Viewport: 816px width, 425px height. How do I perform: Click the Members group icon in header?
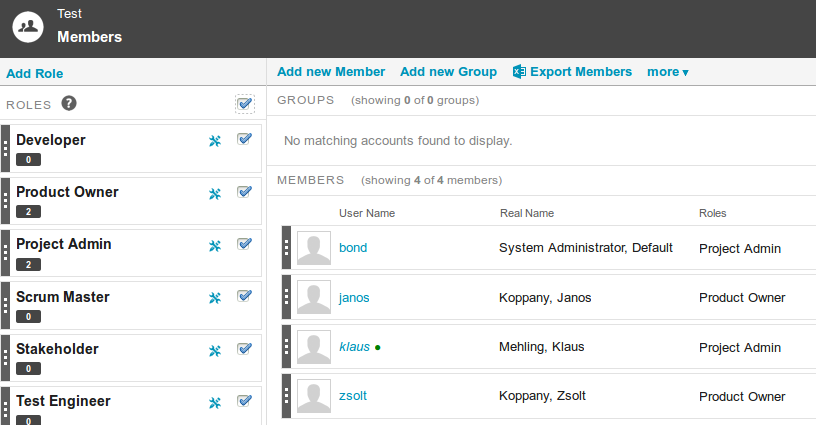pos(28,27)
